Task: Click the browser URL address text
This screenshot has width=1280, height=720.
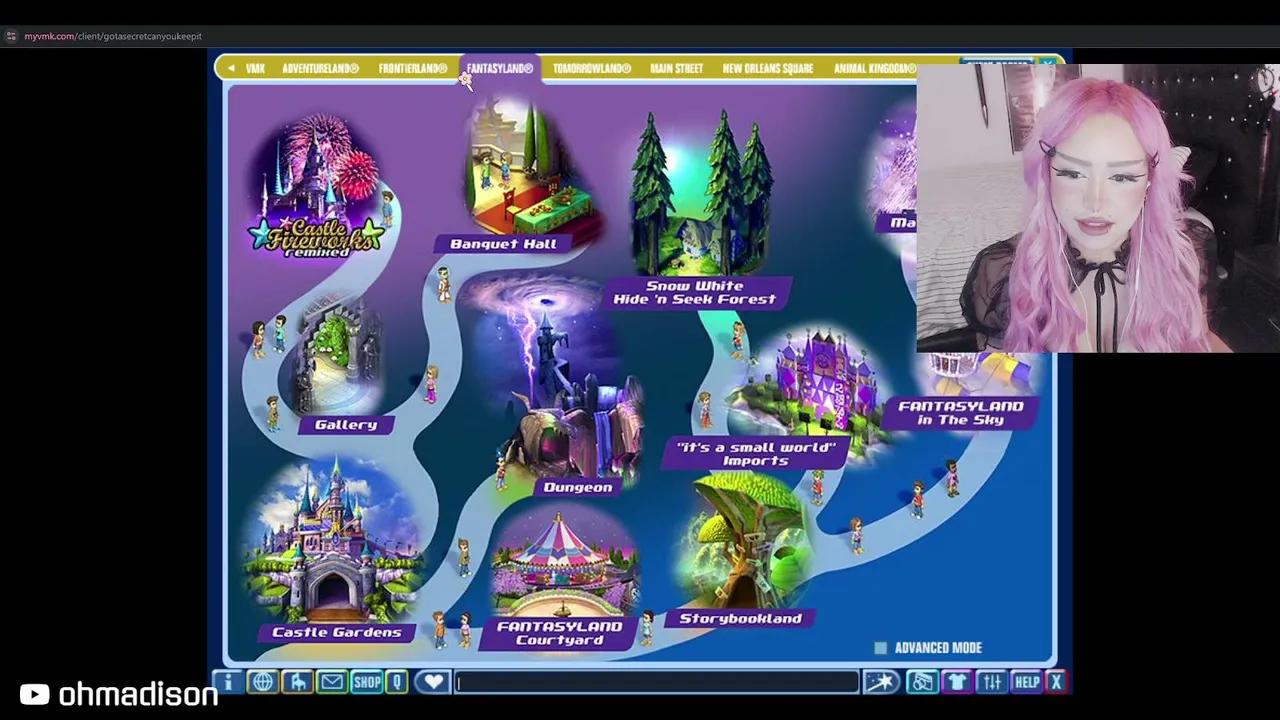Action: click(x=113, y=36)
